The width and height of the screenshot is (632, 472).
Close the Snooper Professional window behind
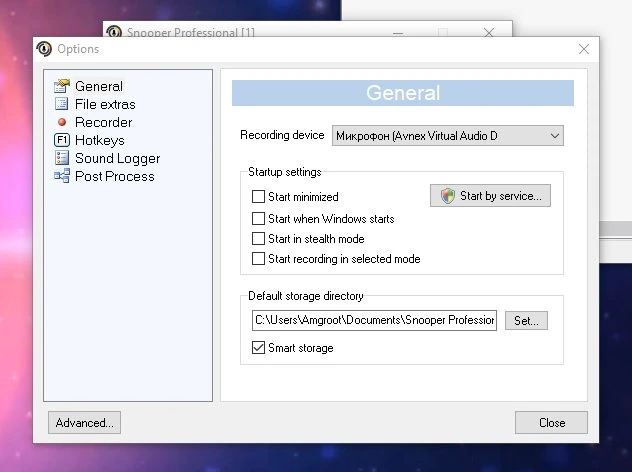click(489, 32)
